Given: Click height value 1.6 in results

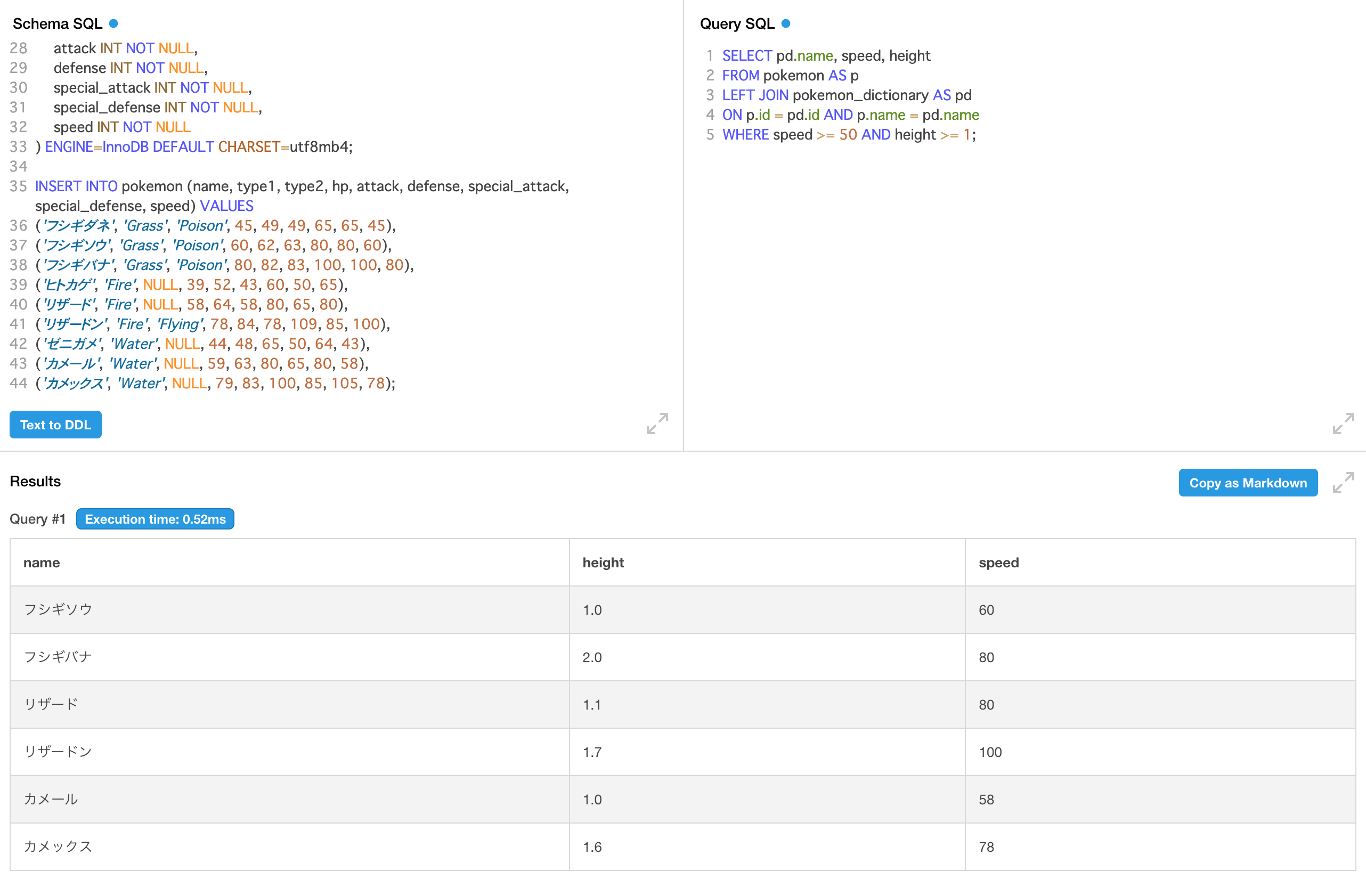Looking at the screenshot, I should click(592, 846).
